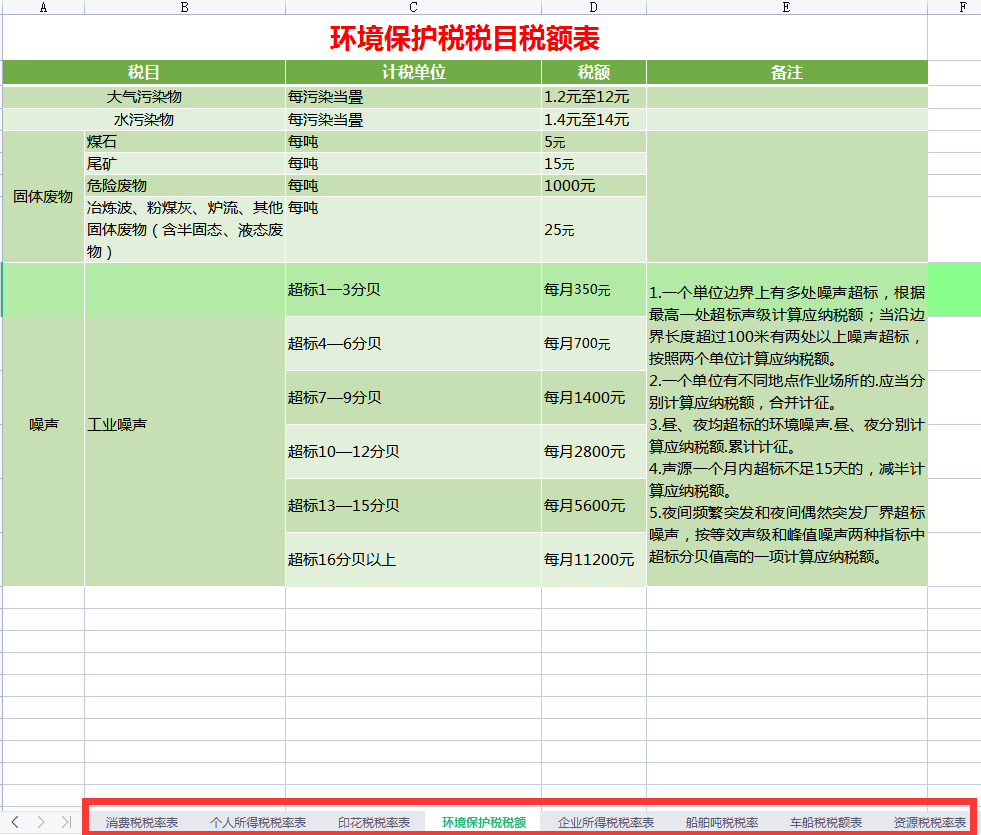Click the 税额 column header cell
The height and width of the screenshot is (835, 981).
coord(591,72)
